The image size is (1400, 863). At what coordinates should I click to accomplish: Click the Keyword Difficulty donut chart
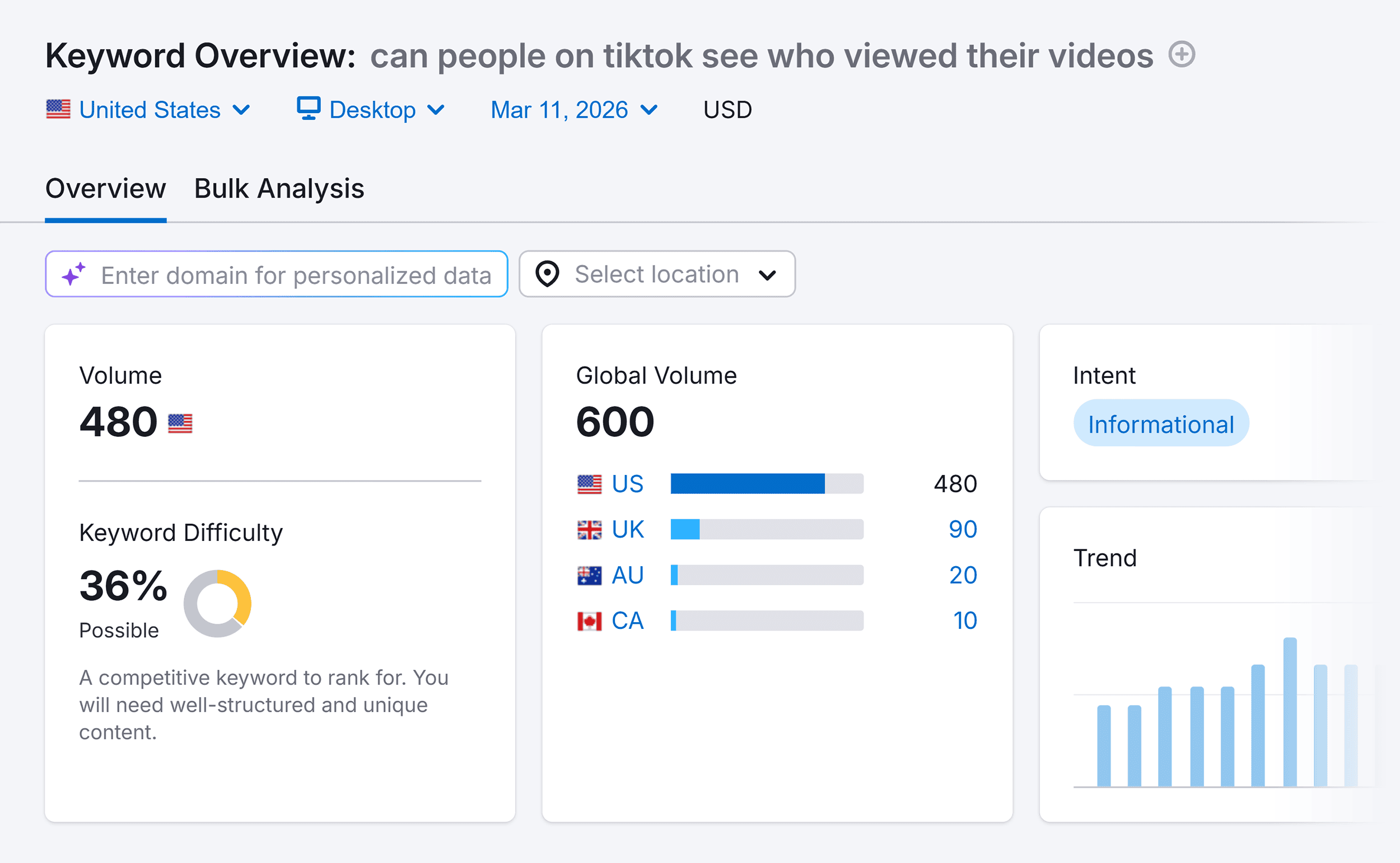coord(218,603)
